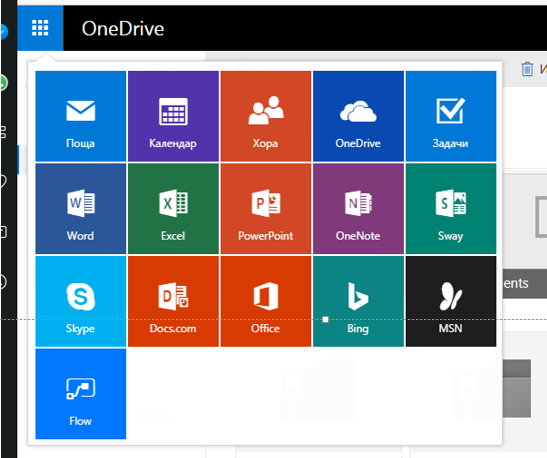
Task: Click the trash can icon in toolbar
Action: (x=527, y=69)
